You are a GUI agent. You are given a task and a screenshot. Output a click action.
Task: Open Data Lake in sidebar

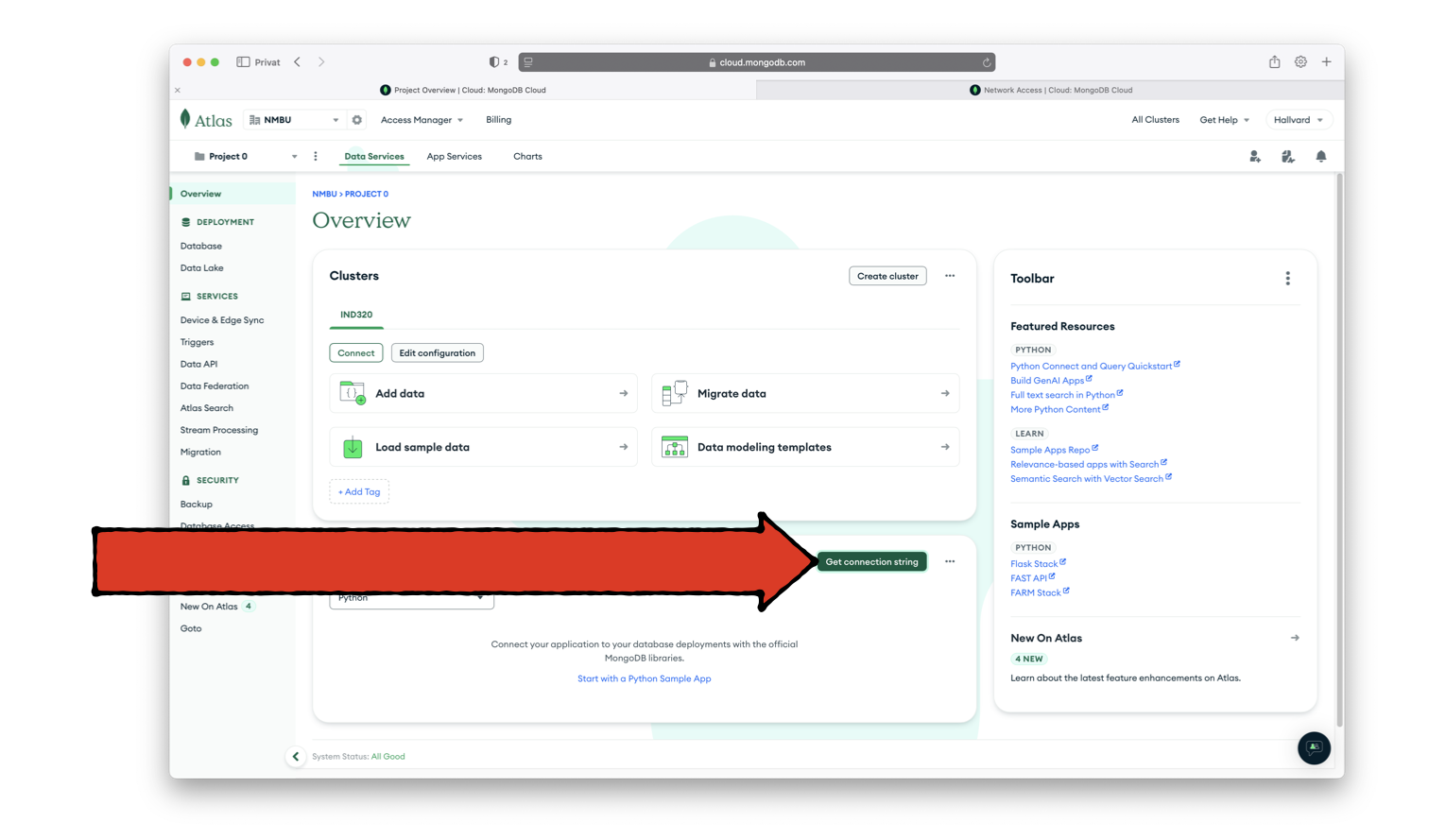pos(202,268)
